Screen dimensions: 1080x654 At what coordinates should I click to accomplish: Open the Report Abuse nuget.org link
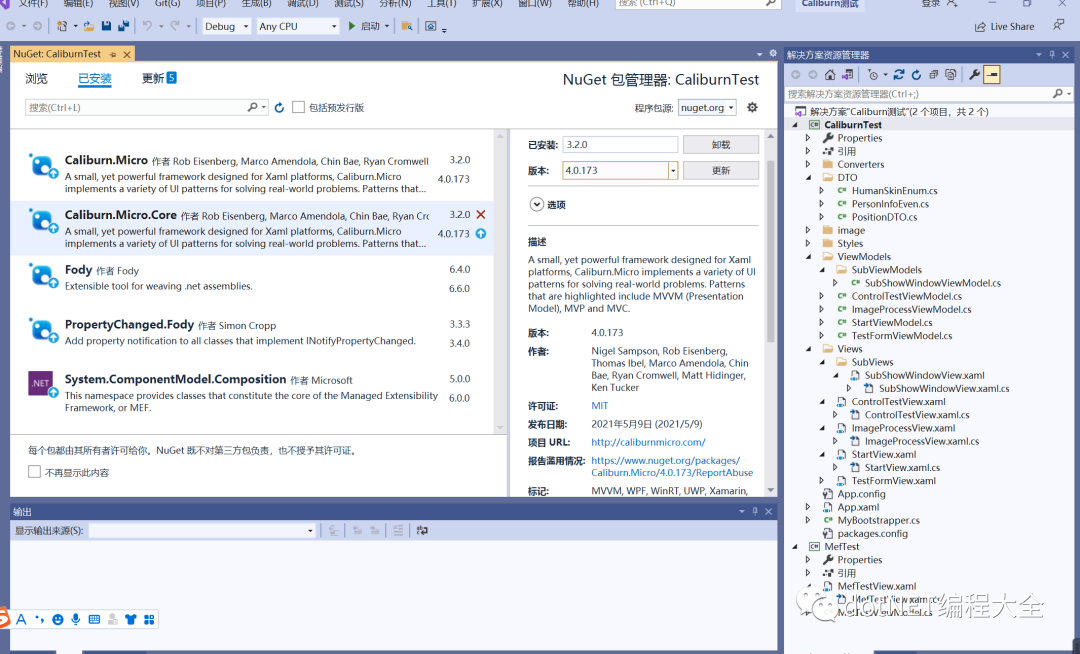click(x=672, y=467)
